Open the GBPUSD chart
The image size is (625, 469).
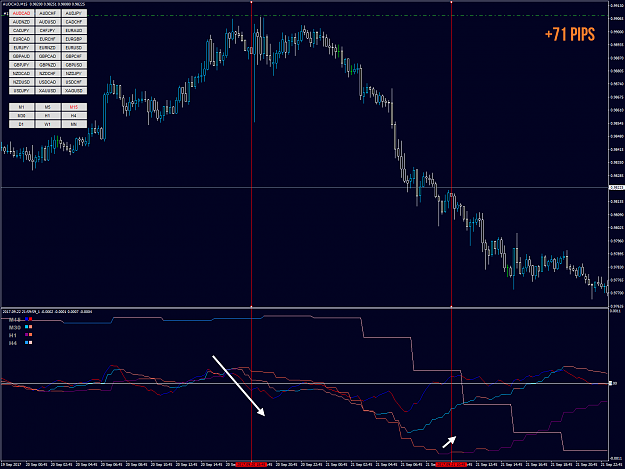click(x=74, y=65)
